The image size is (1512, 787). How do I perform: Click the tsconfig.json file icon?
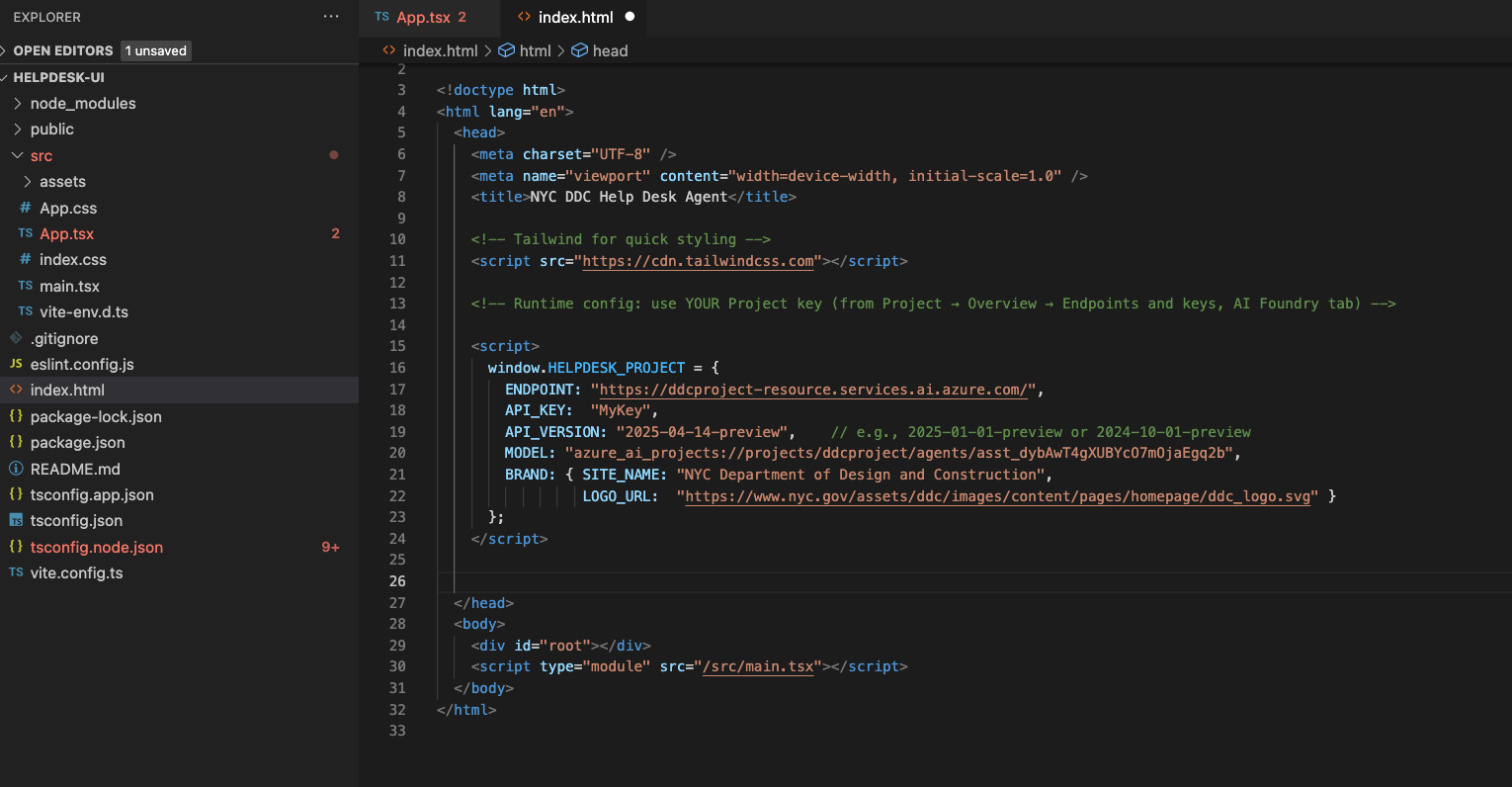pyautogui.click(x=16, y=520)
